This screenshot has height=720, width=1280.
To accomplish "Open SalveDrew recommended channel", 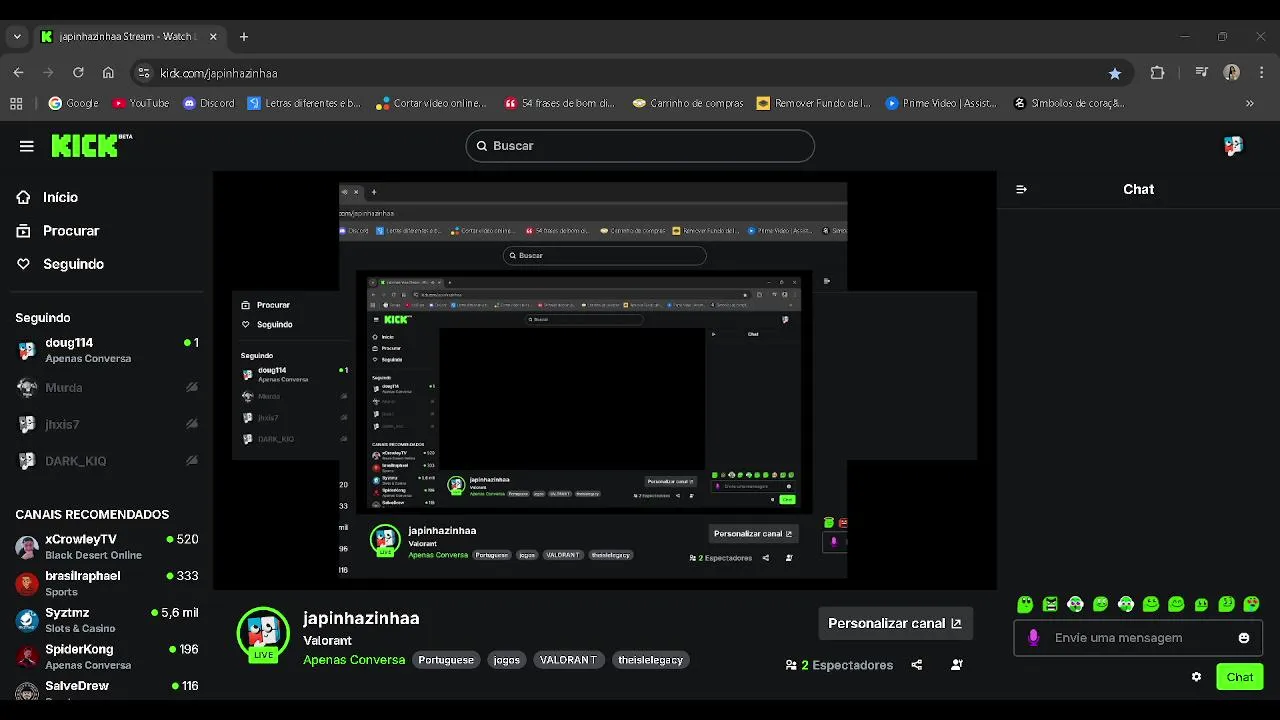I will pos(107,690).
